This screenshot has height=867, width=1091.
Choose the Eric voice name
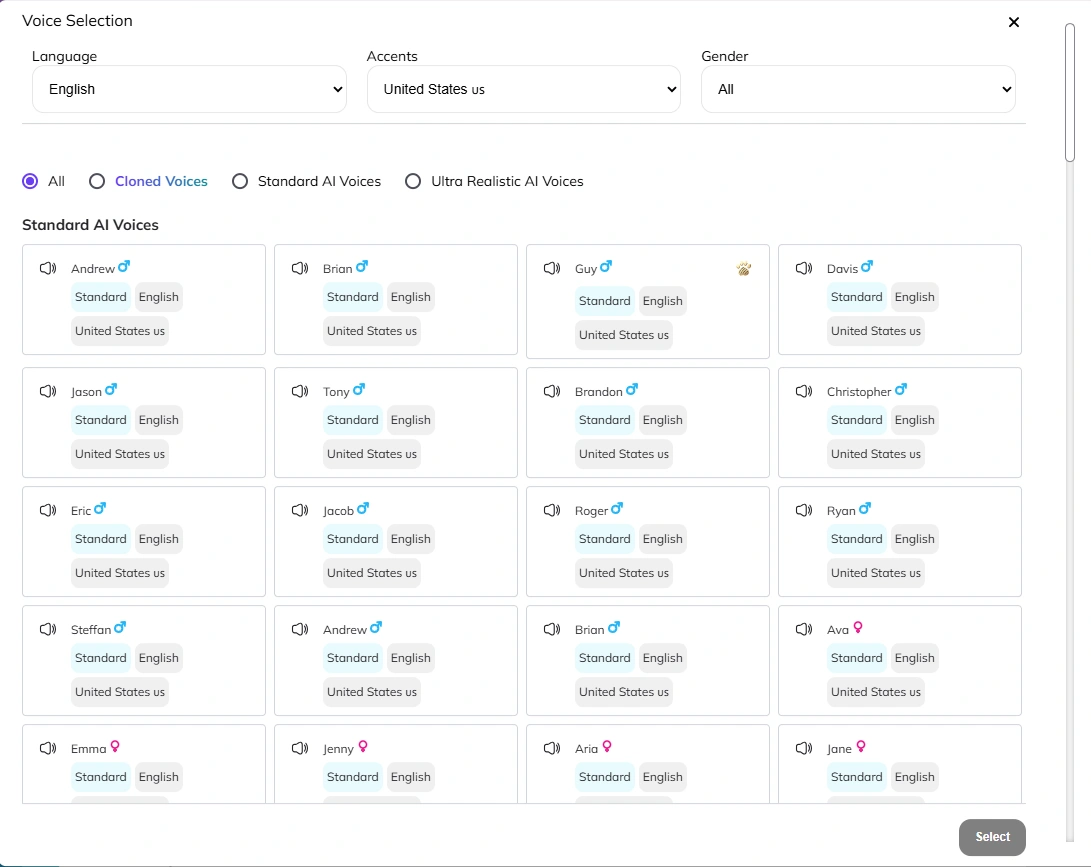point(81,511)
